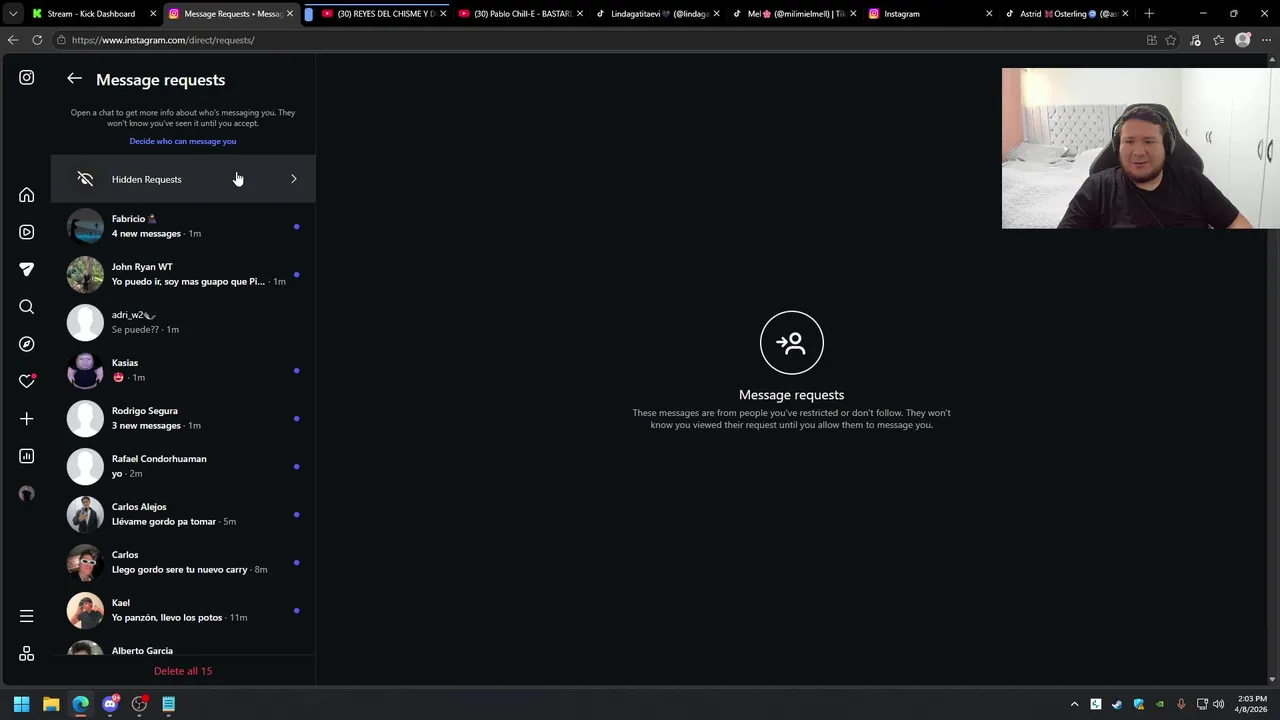Click John Ryan WT's profile picture
Screen dimensions: 1280x720
click(x=85, y=274)
